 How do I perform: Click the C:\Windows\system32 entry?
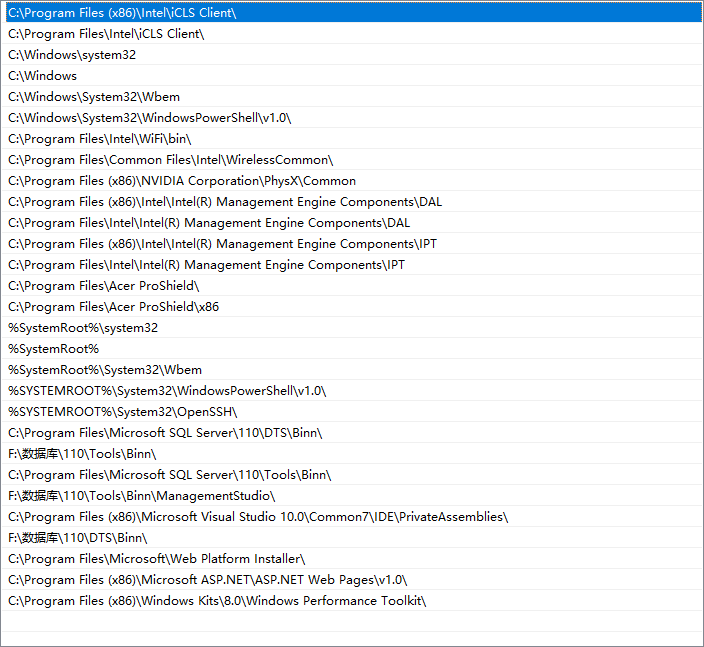352,55
